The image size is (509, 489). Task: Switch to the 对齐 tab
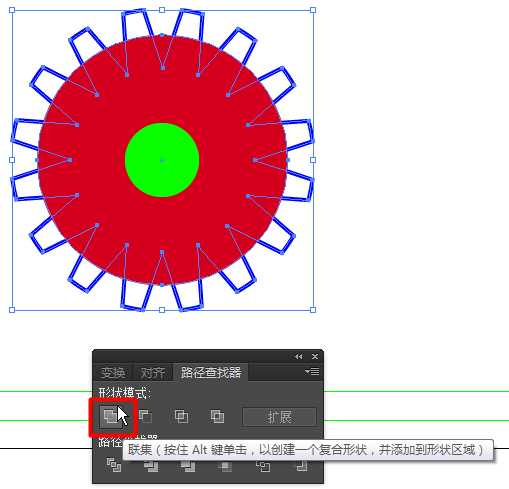coord(153,373)
